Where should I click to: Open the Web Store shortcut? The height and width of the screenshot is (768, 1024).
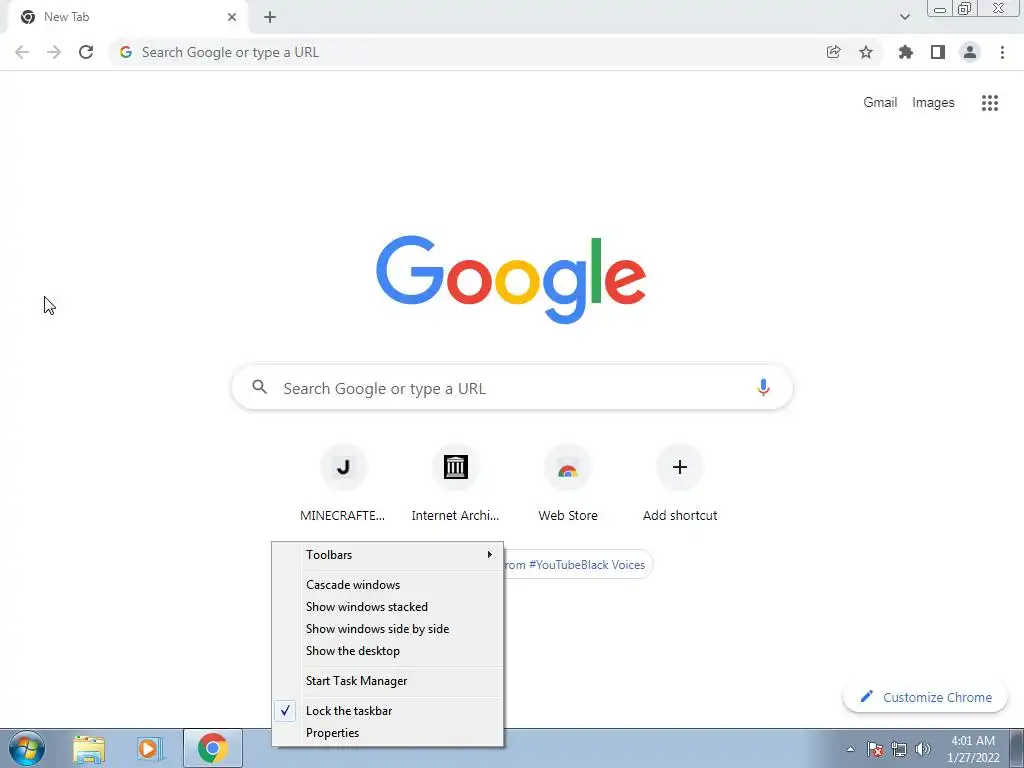click(x=568, y=483)
